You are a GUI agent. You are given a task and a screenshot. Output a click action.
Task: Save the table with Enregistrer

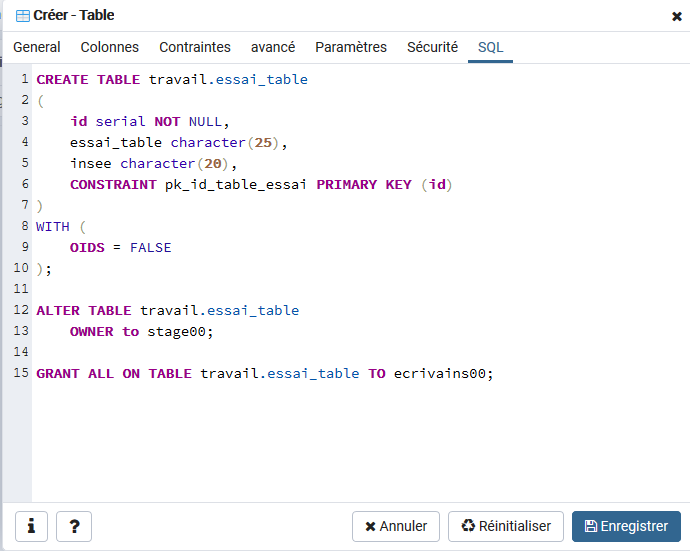(x=626, y=526)
